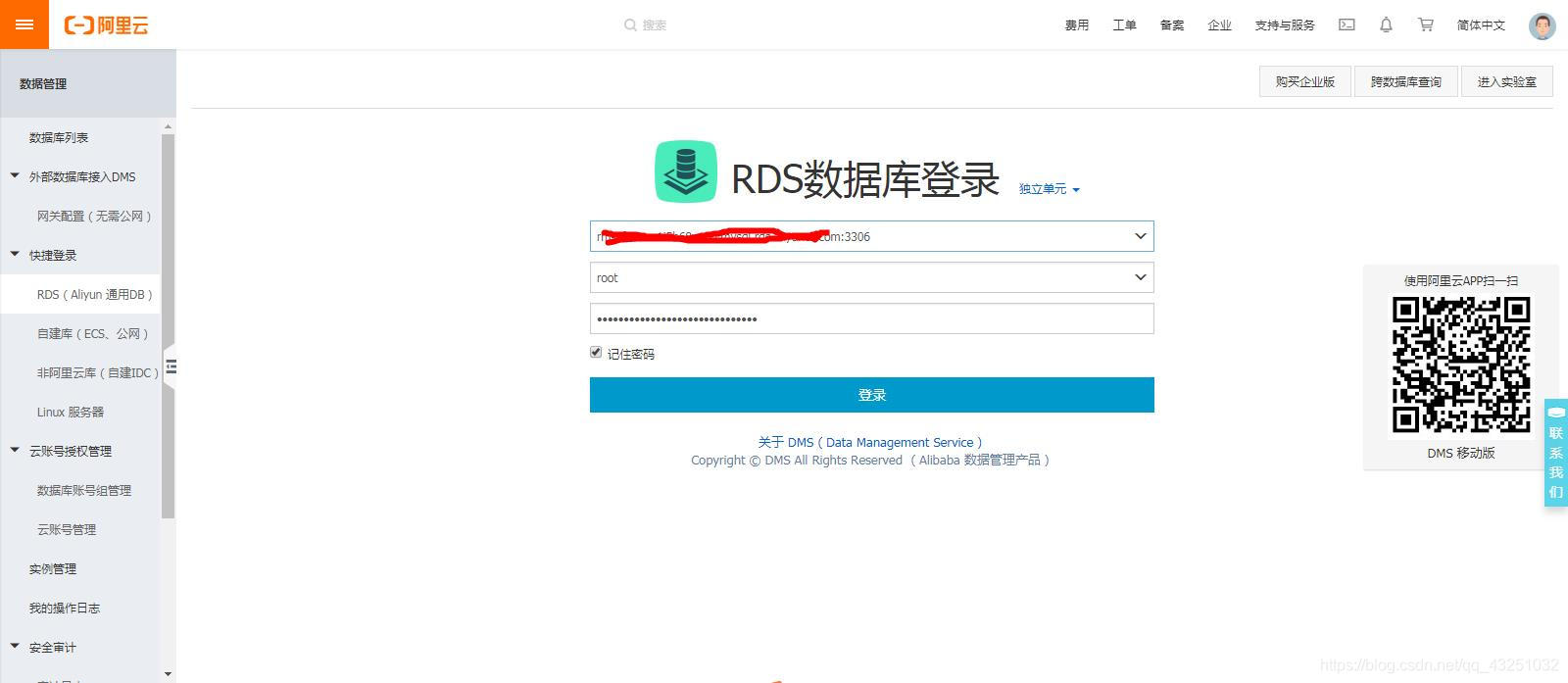The image size is (1568, 683).
Task: Select 数据库账号组管理
Action: tap(83, 490)
